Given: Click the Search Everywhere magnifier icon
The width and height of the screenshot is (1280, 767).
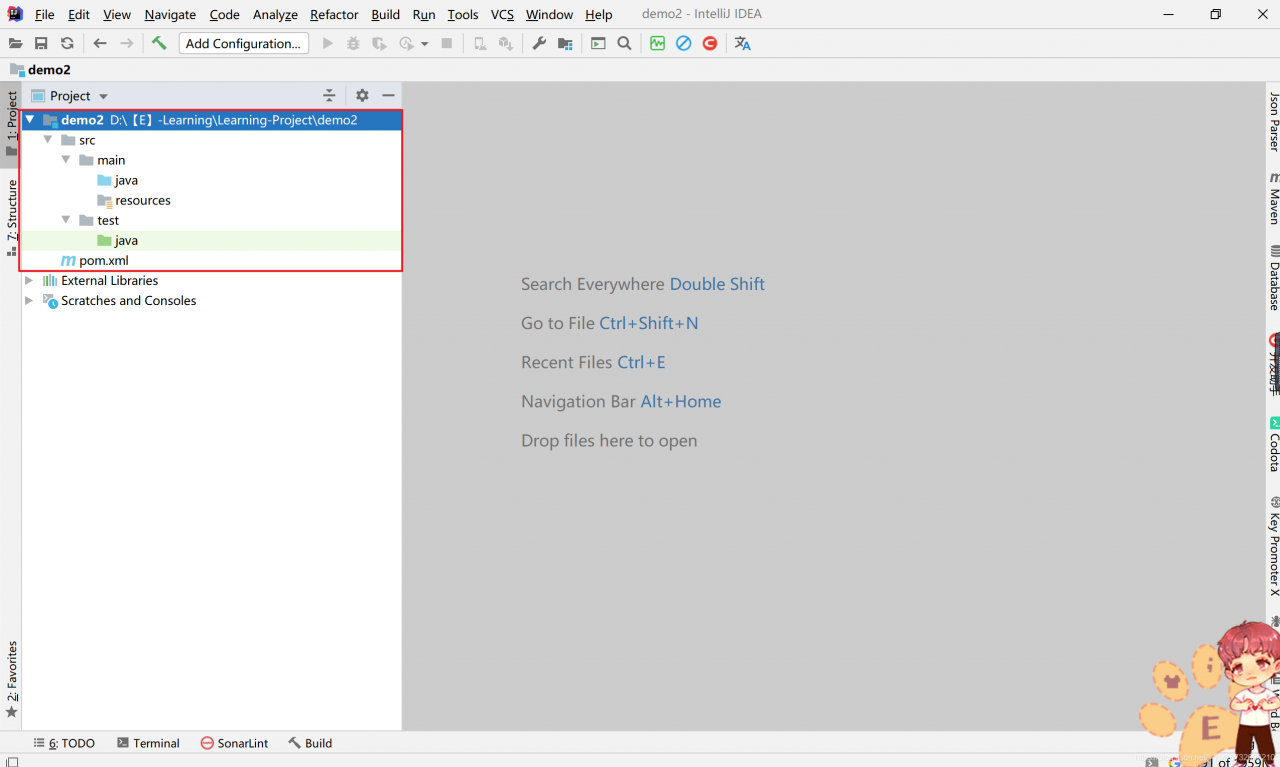Looking at the screenshot, I should tap(624, 43).
